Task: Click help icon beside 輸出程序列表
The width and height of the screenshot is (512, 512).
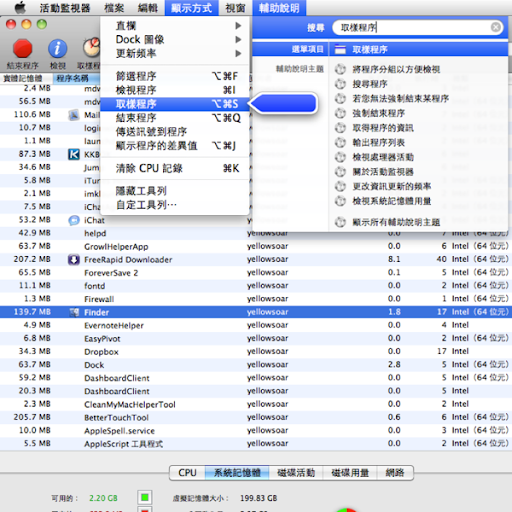Action: tap(340, 143)
